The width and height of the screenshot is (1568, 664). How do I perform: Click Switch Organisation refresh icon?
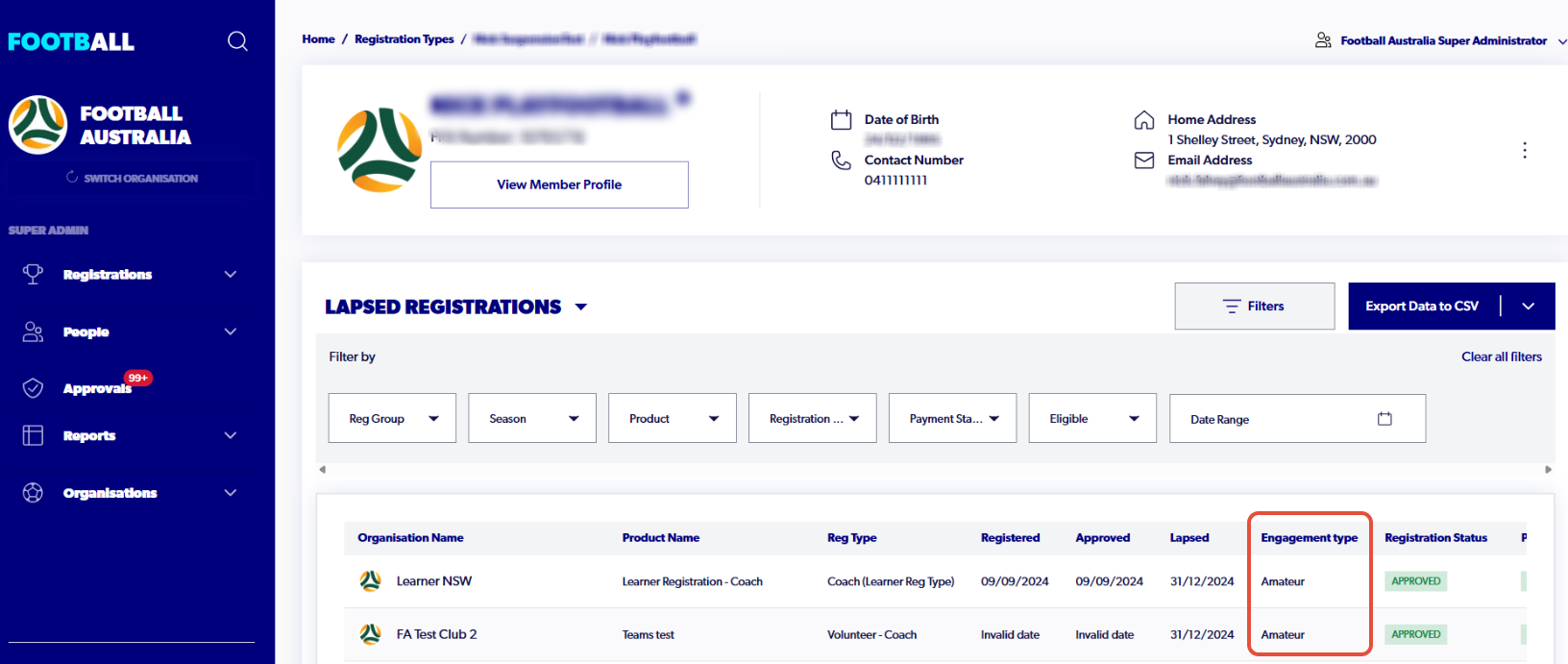click(x=72, y=178)
